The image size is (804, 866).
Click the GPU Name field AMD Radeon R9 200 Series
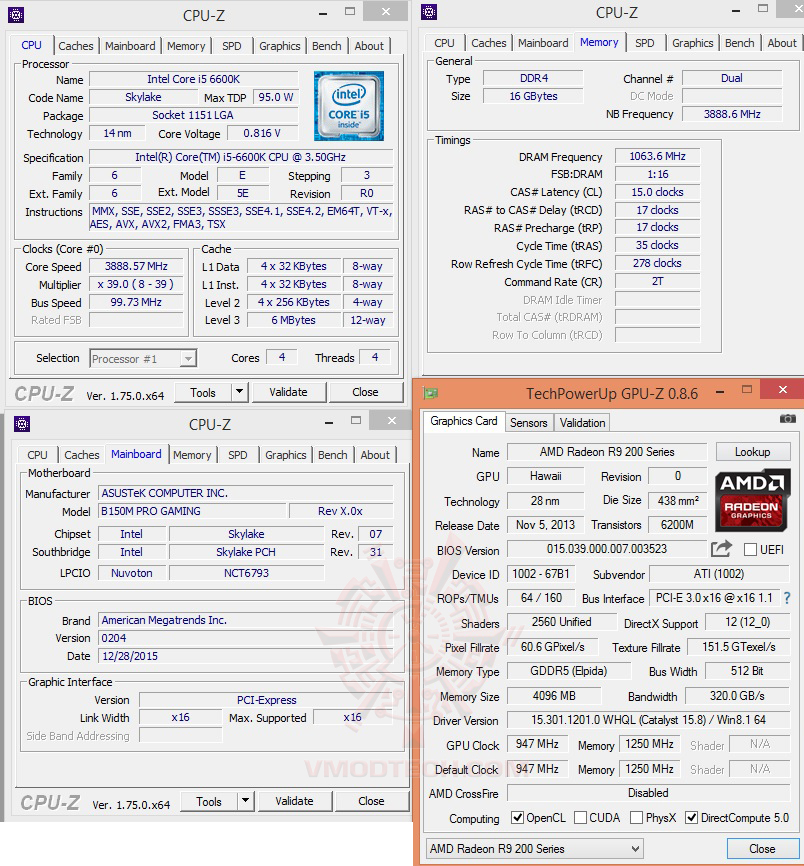pyautogui.click(x=607, y=452)
